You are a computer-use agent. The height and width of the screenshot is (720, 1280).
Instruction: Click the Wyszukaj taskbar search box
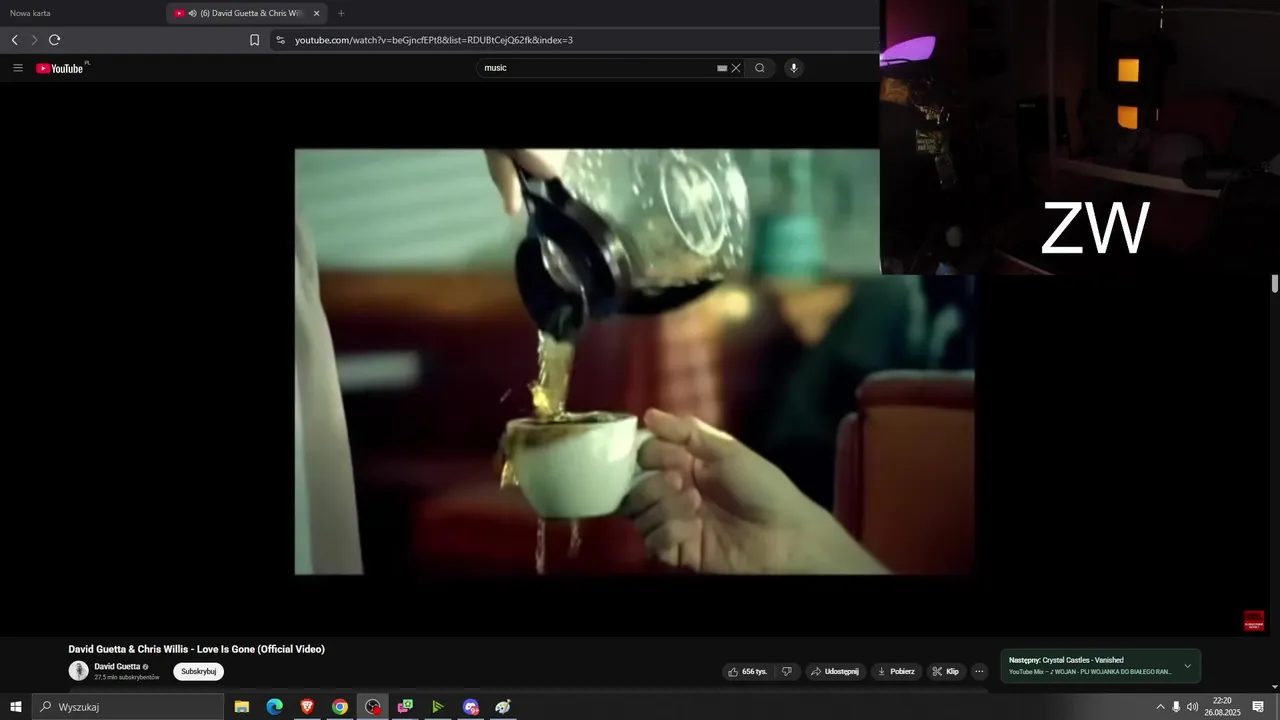128,707
